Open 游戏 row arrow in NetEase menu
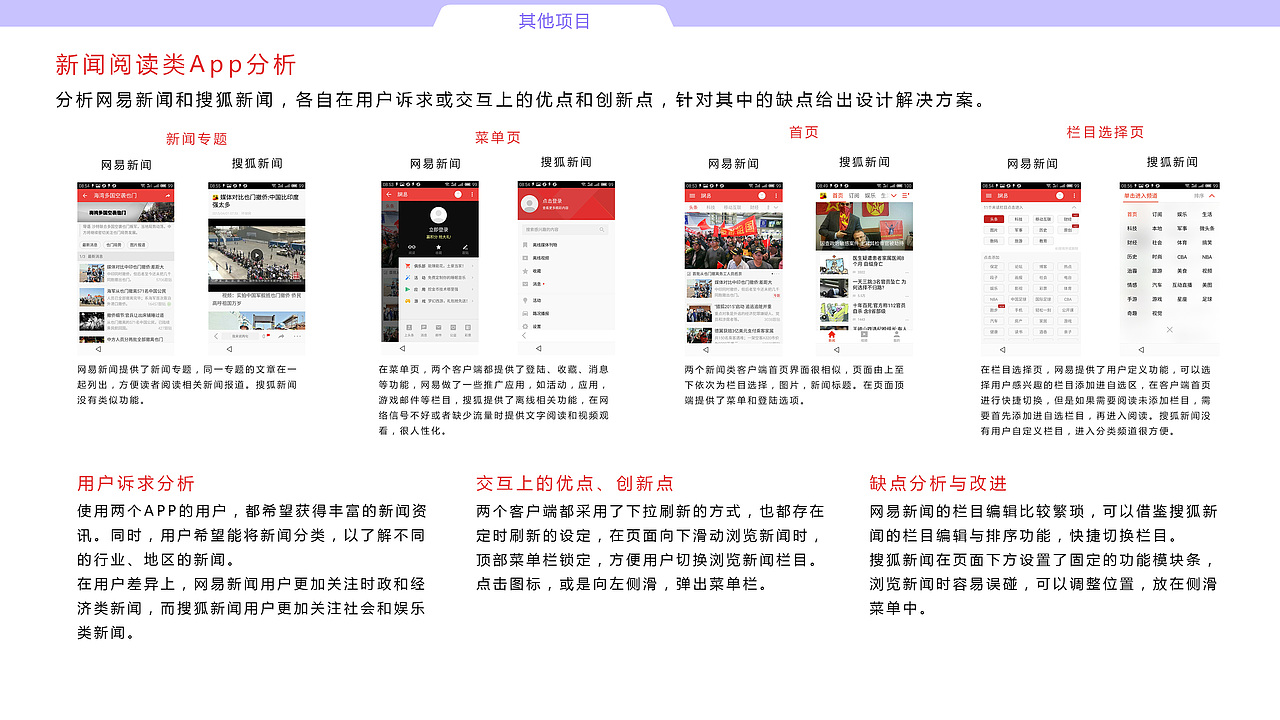1280x720 pixels. [472, 301]
